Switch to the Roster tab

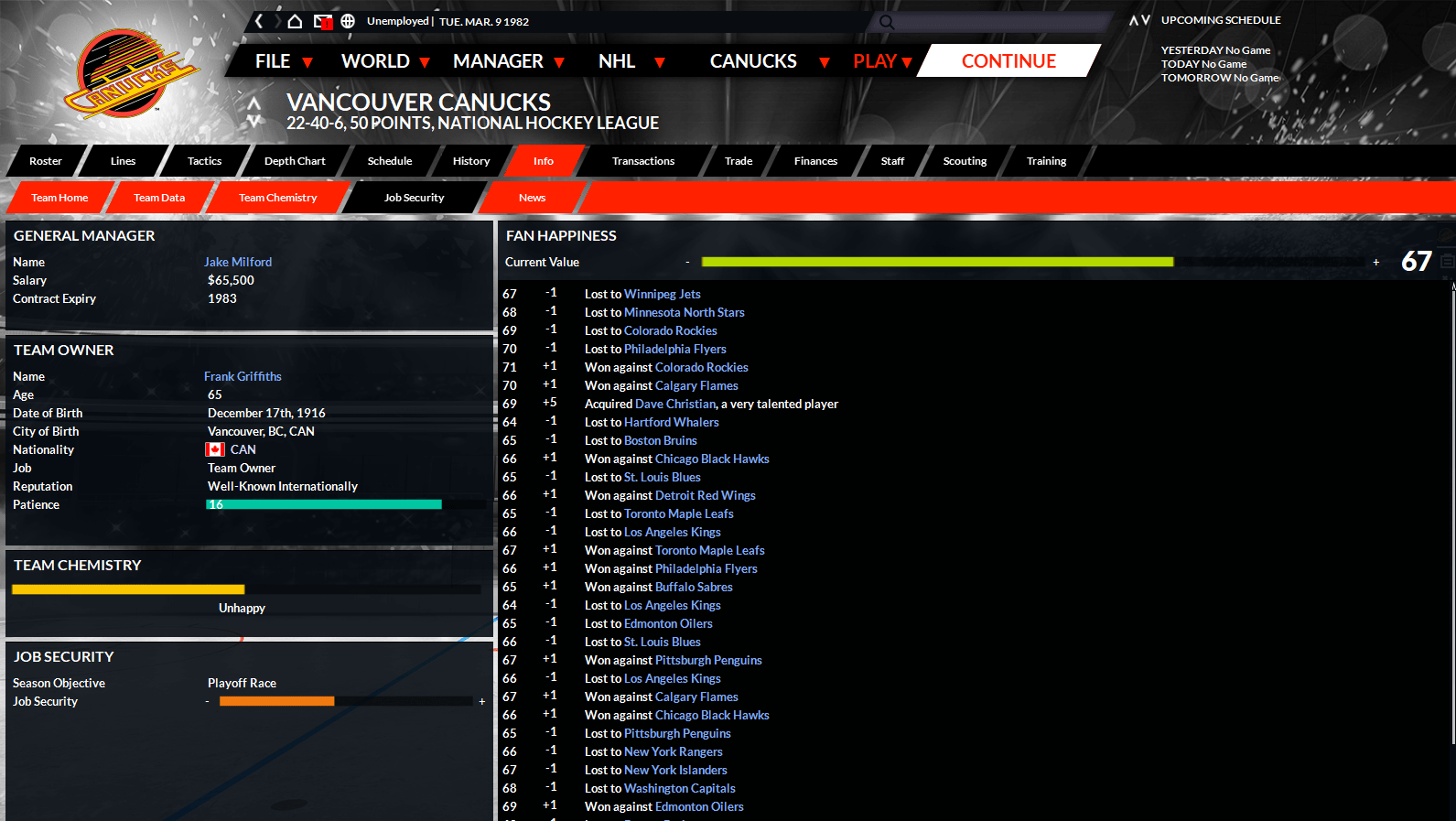click(x=46, y=161)
